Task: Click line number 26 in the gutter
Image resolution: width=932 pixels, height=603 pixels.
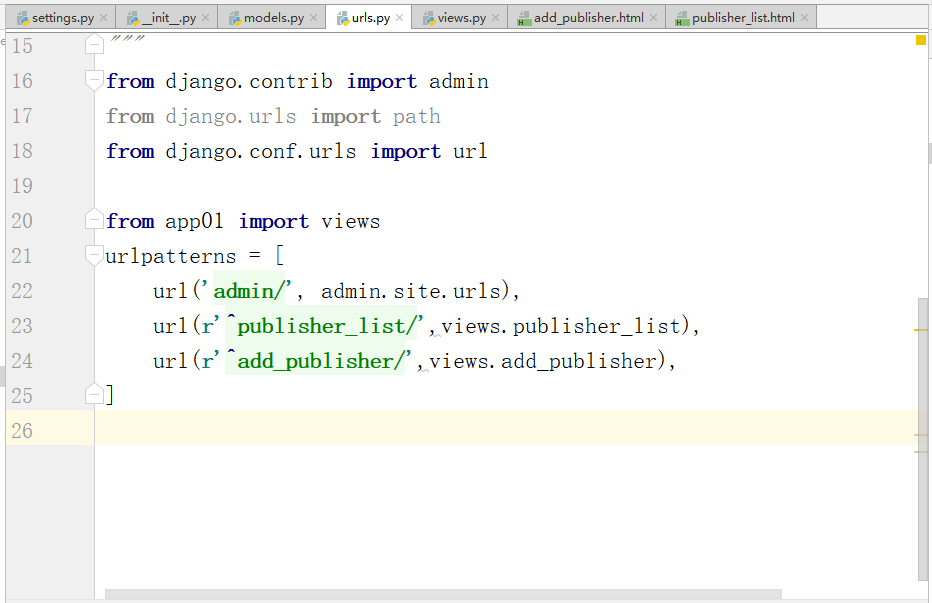Action: tap(22, 431)
